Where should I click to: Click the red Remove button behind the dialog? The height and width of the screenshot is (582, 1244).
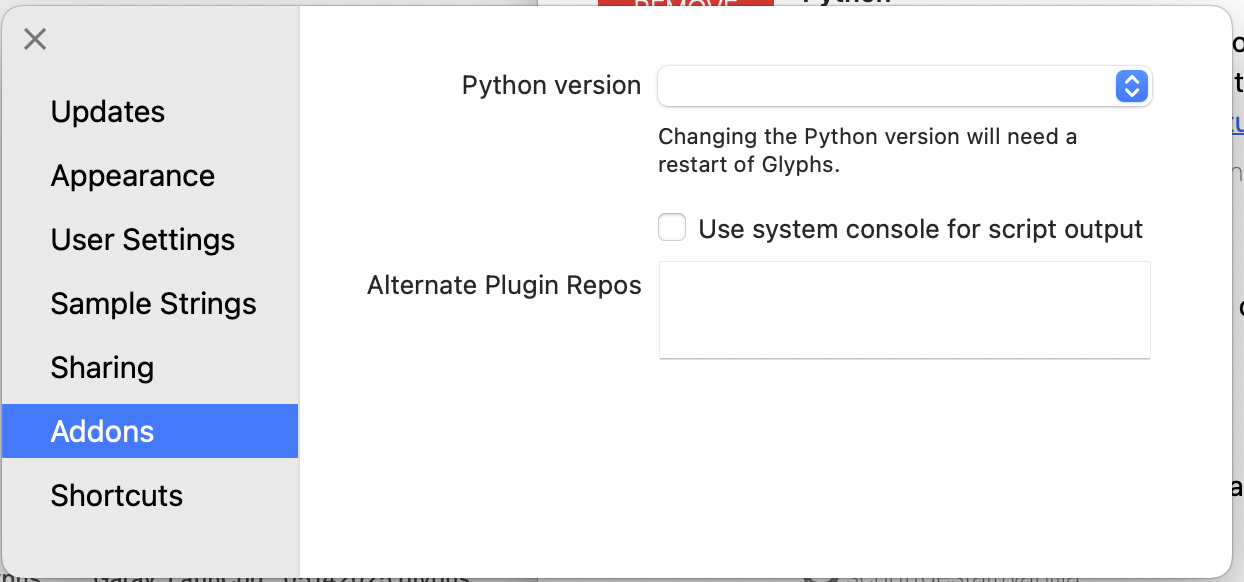click(x=685, y=3)
